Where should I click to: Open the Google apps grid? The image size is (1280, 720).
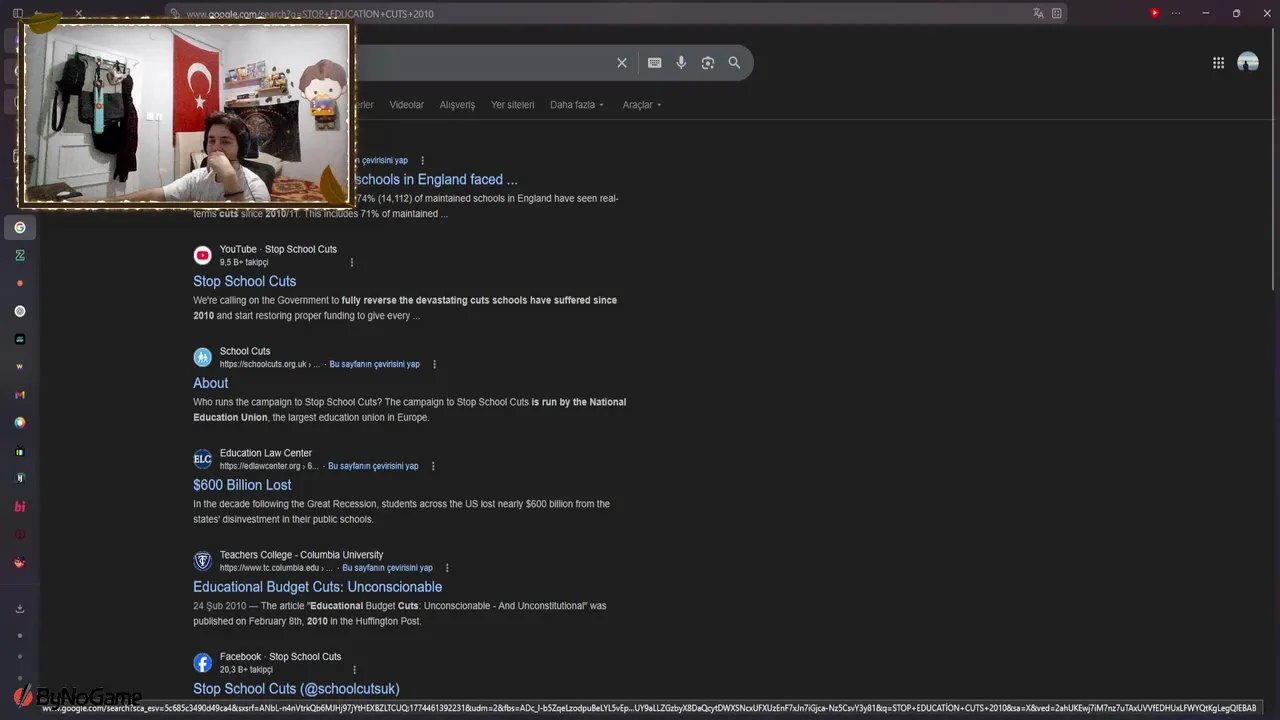(x=1218, y=63)
